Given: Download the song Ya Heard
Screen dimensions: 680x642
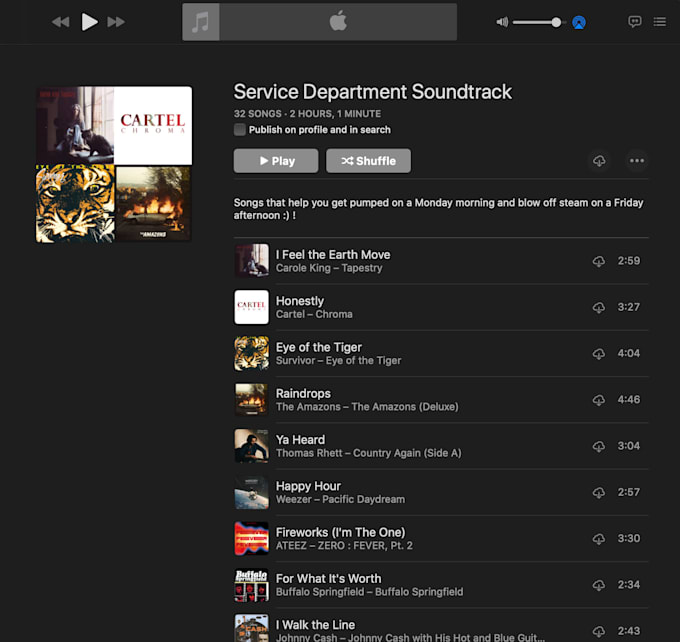Looking at the screenshot, I should pyautogui.click(x=599, y=446).
